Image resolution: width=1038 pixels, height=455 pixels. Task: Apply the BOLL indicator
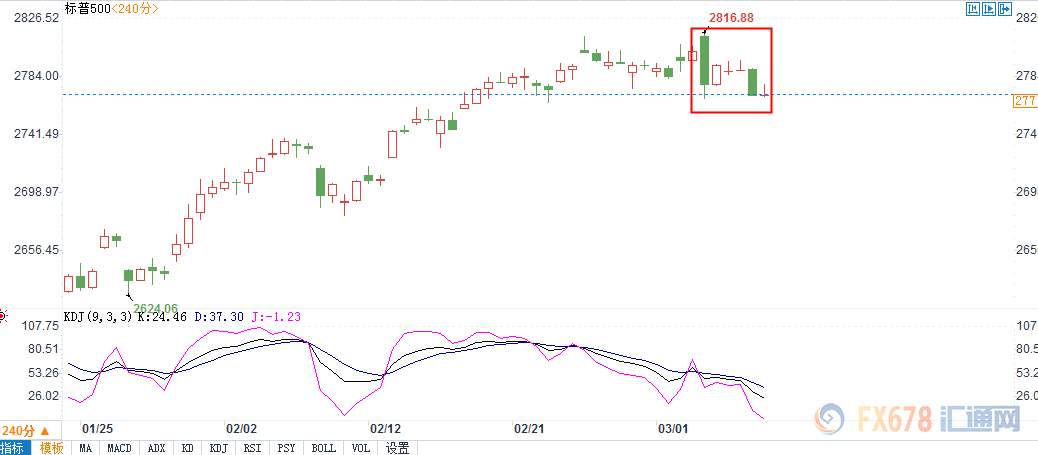click(x=323, y=448)
